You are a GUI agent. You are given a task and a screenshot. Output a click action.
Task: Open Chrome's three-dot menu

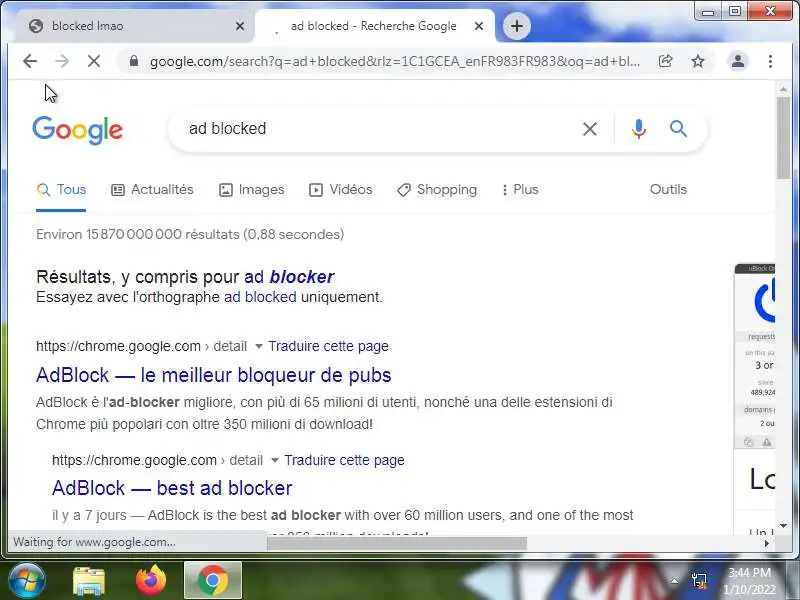tap(770, 61)
